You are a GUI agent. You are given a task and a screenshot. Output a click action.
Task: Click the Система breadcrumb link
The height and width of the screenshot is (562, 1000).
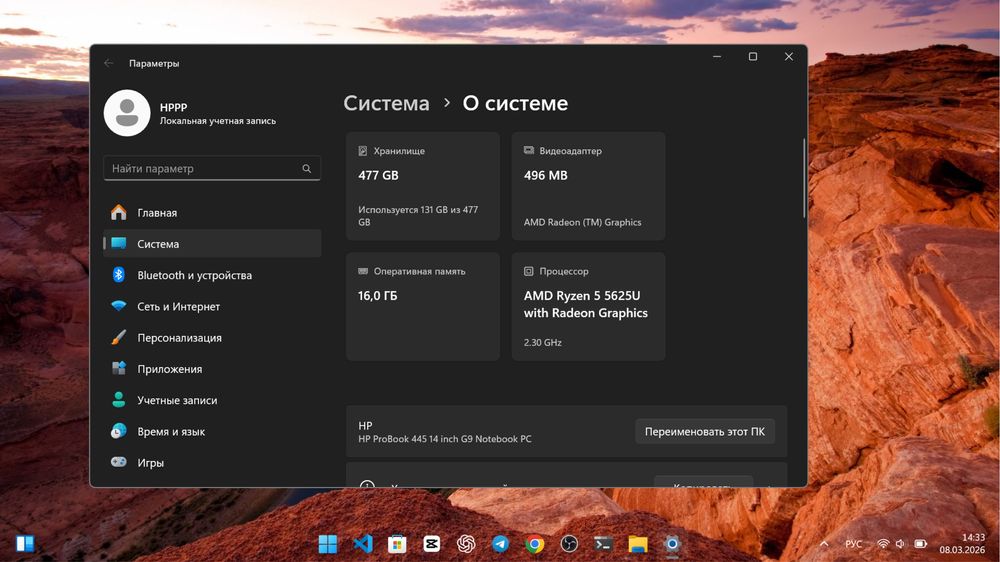[x=386, y=103]
